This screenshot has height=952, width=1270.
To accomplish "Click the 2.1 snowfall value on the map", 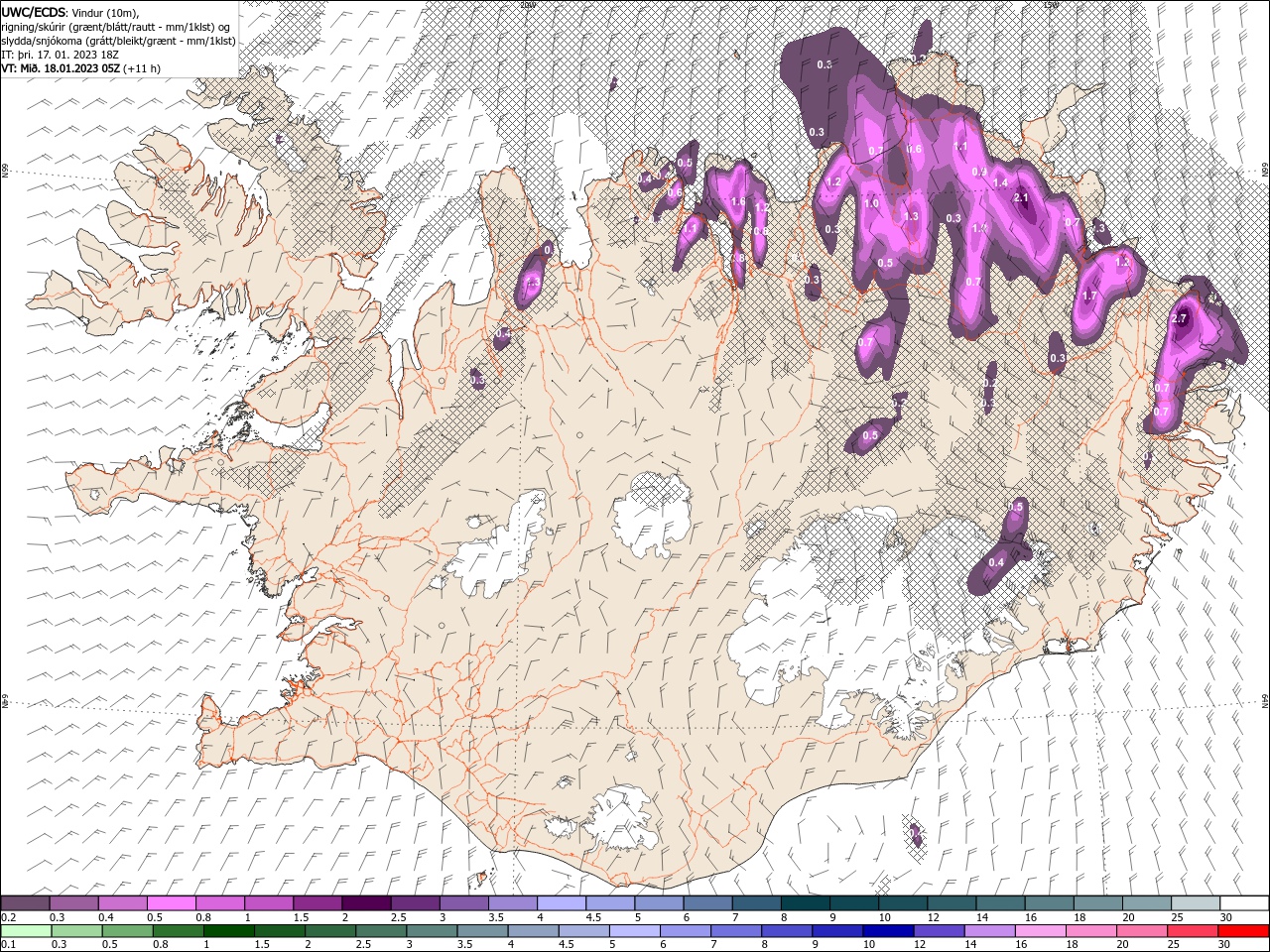I will click(x=1022, y=197).
